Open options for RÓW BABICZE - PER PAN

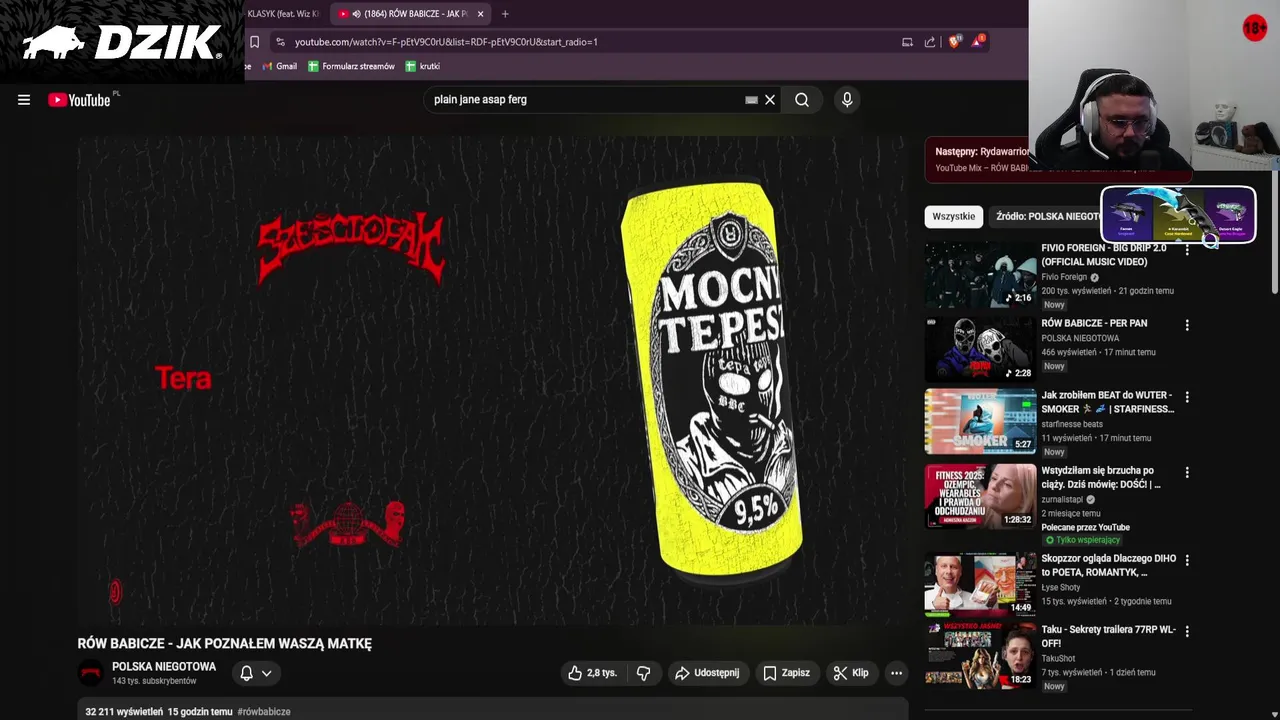click(x=1187, y=325)
